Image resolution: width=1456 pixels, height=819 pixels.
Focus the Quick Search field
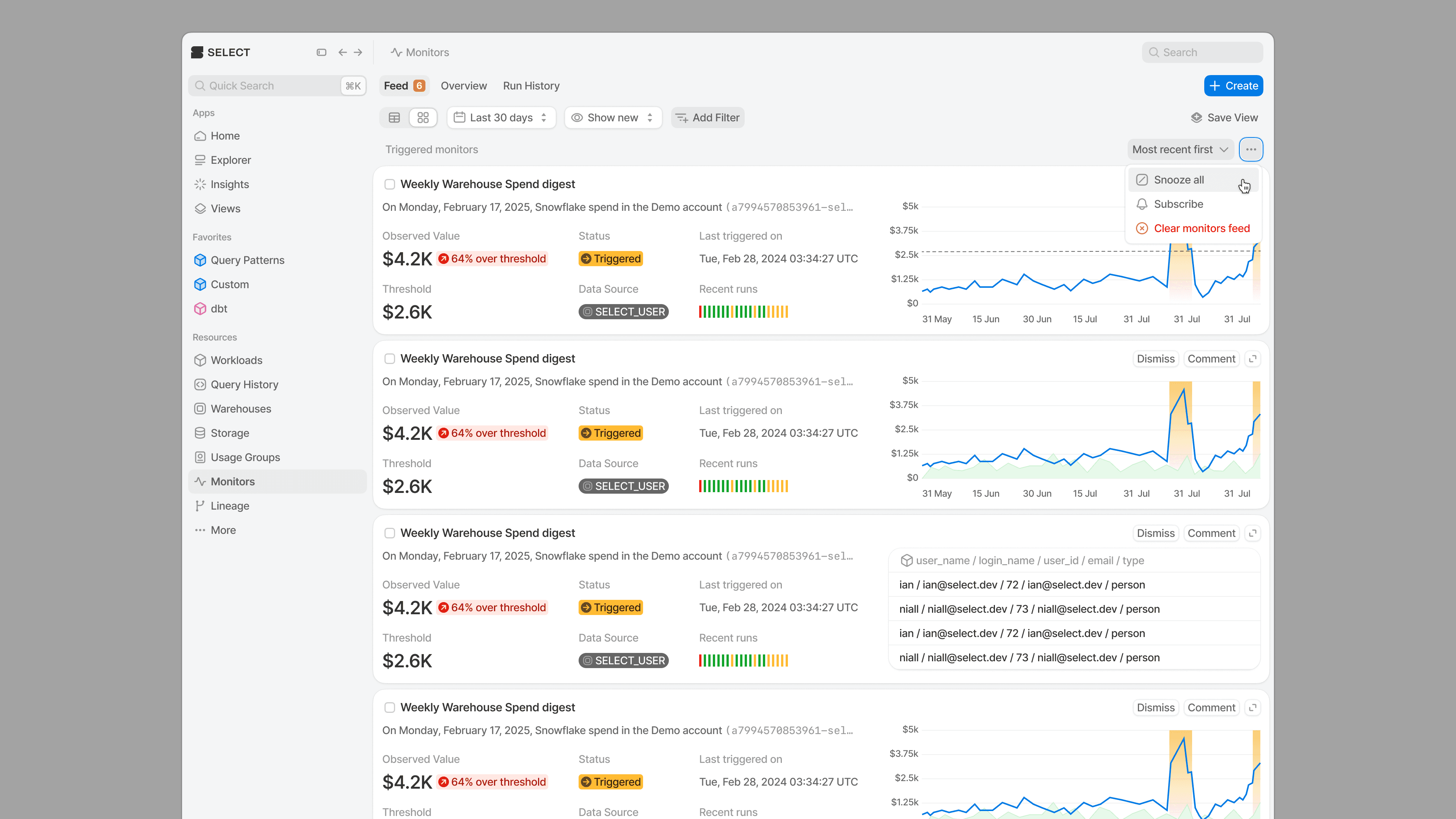277,86
